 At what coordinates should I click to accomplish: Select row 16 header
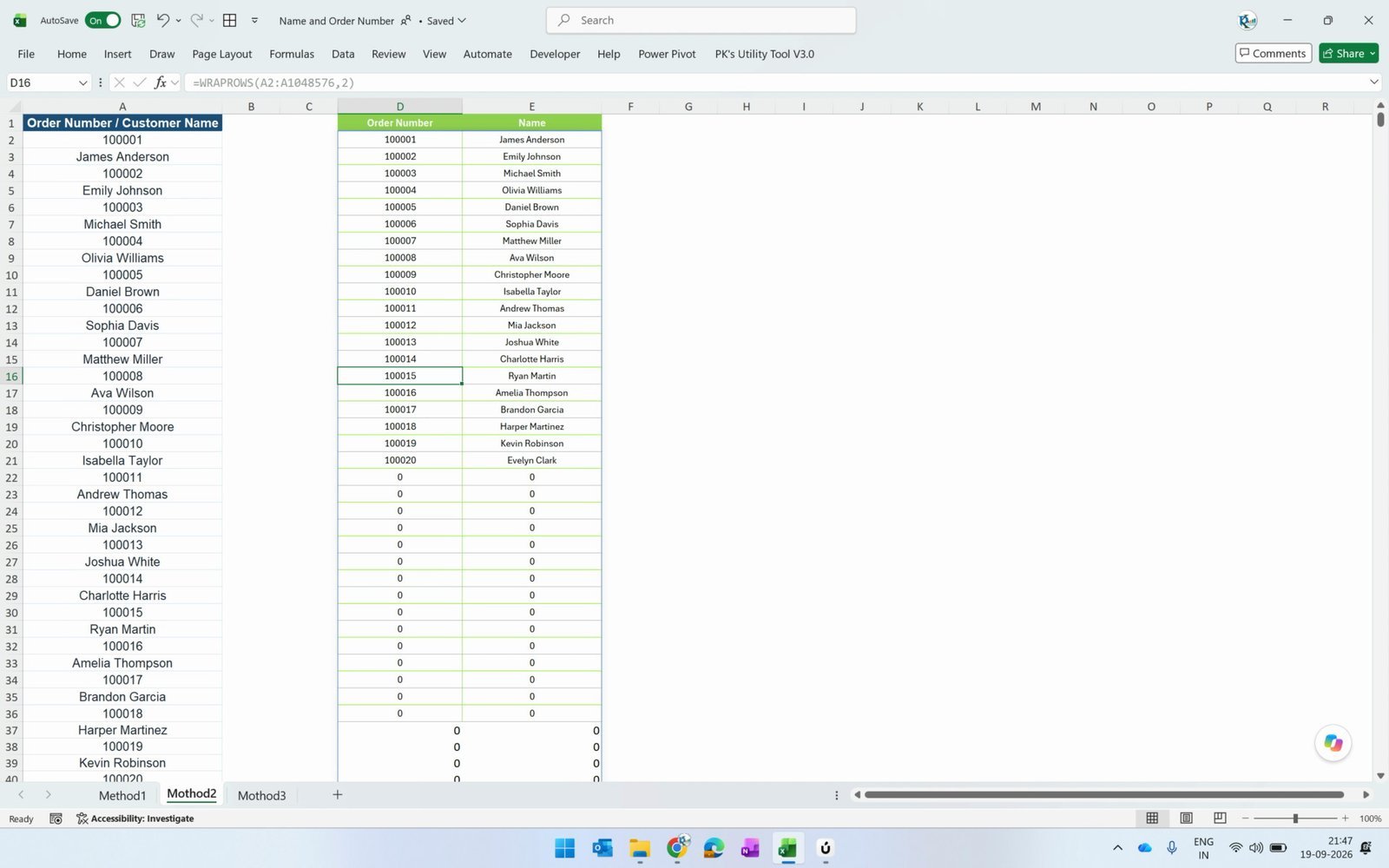[11, 376]
